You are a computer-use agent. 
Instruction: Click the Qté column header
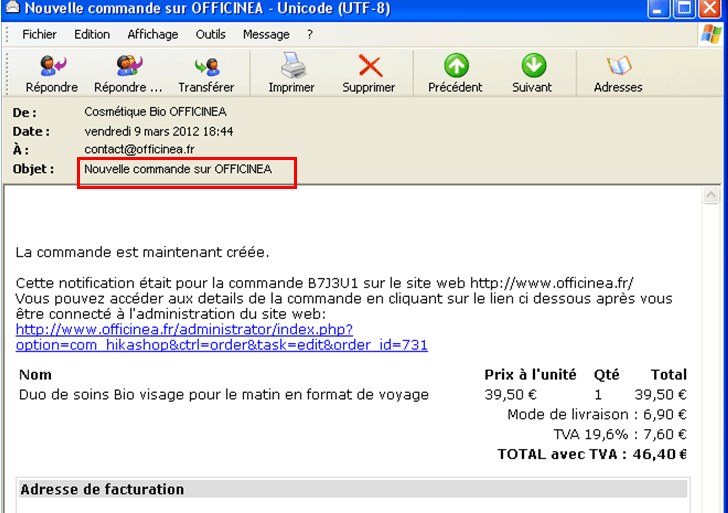point(606,375)
